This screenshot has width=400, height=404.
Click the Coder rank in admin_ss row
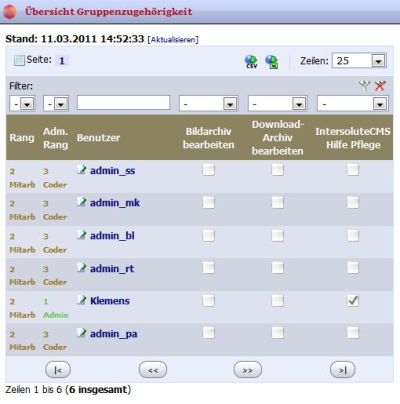click(x=55, y=185)
